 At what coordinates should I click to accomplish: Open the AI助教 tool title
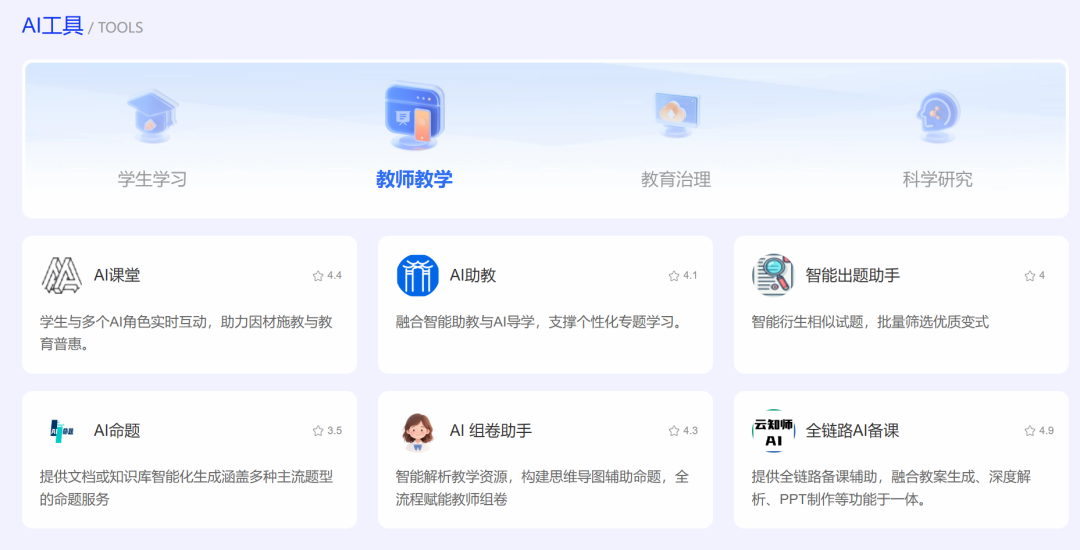[473, 275]
